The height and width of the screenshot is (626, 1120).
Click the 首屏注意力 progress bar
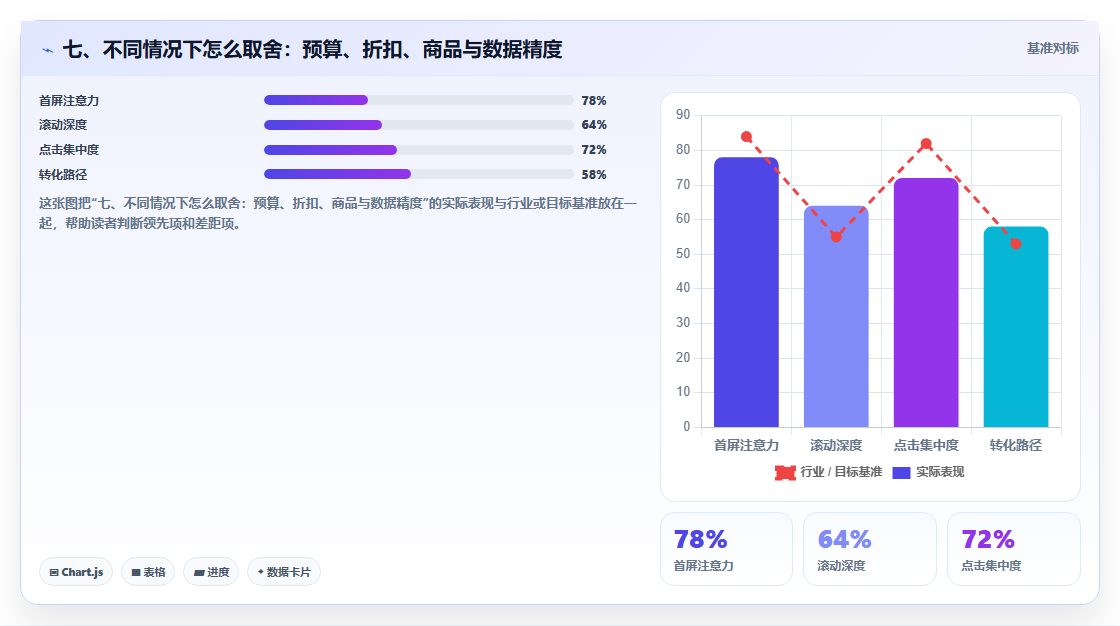pyautogui.click(x=419, y=100)
